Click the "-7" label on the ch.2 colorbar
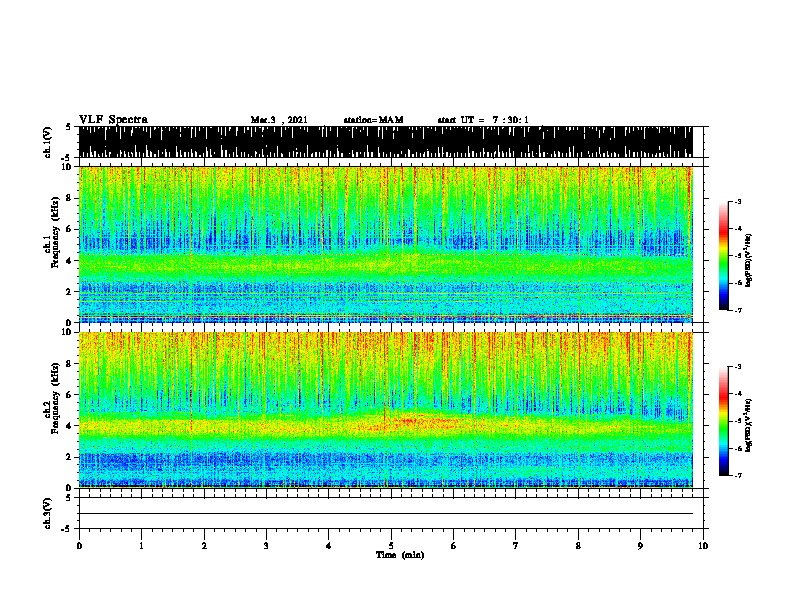 737,475
